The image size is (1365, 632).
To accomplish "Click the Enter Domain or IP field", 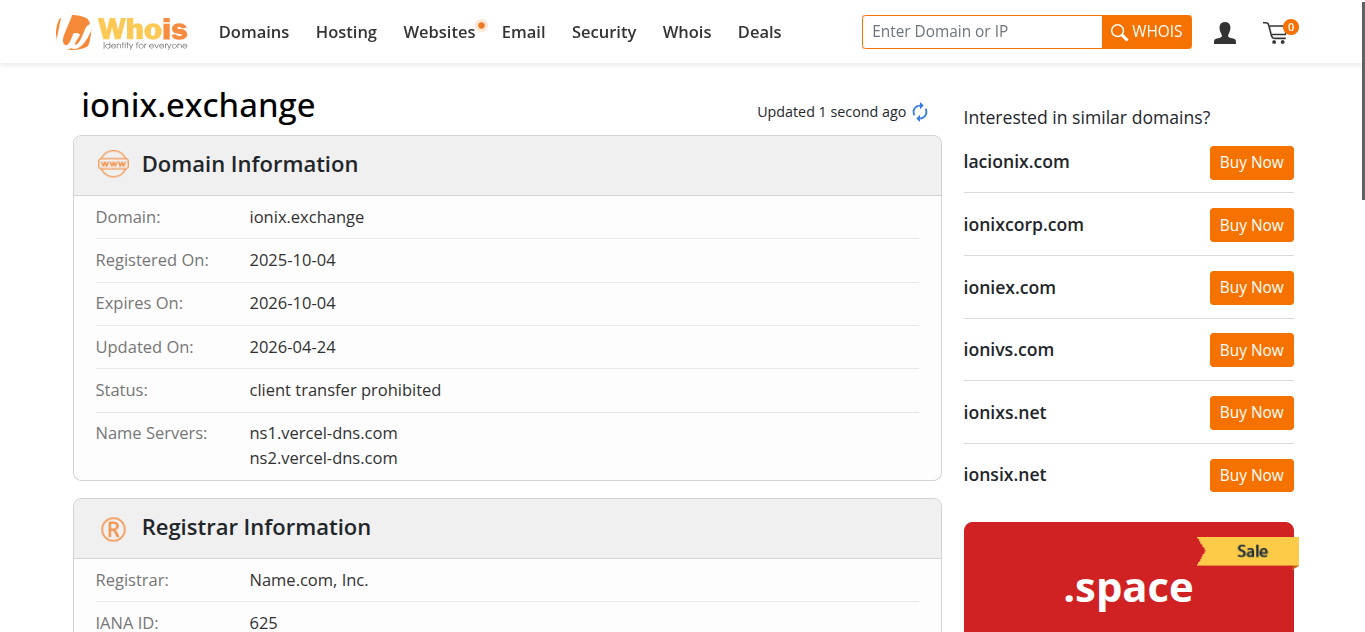I will tap(982, 32).
